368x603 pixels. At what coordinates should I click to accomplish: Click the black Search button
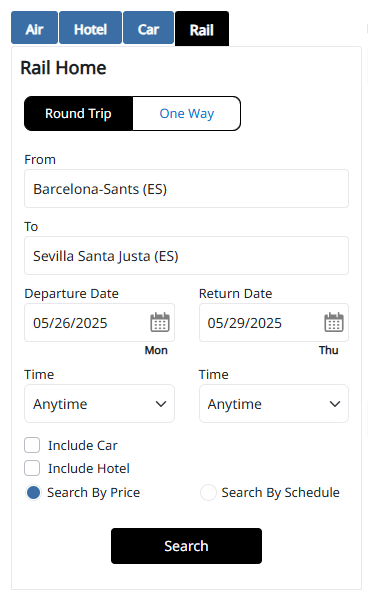(x=186, y=546)
